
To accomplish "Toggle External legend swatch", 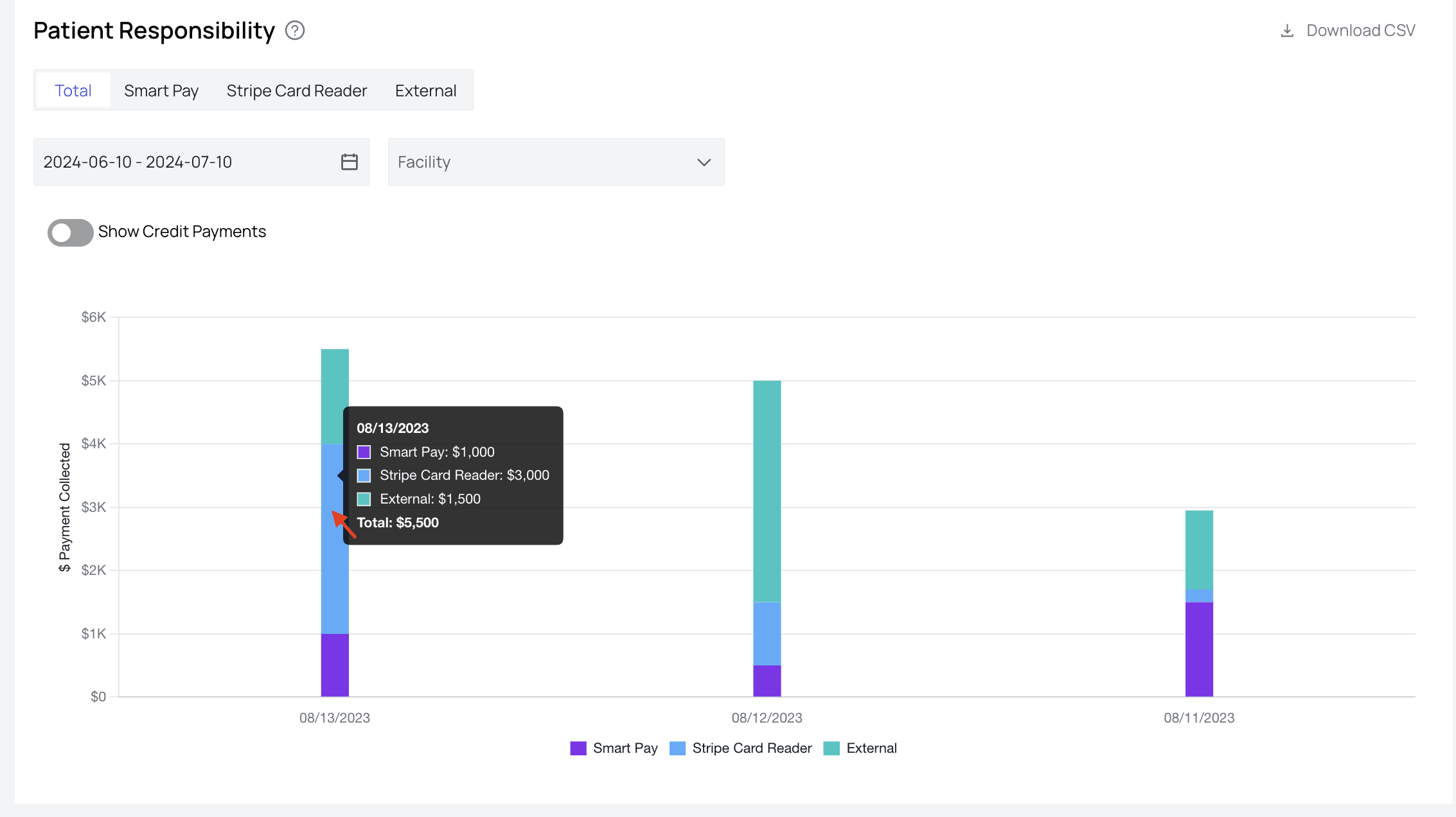I will tap(831, 748).
